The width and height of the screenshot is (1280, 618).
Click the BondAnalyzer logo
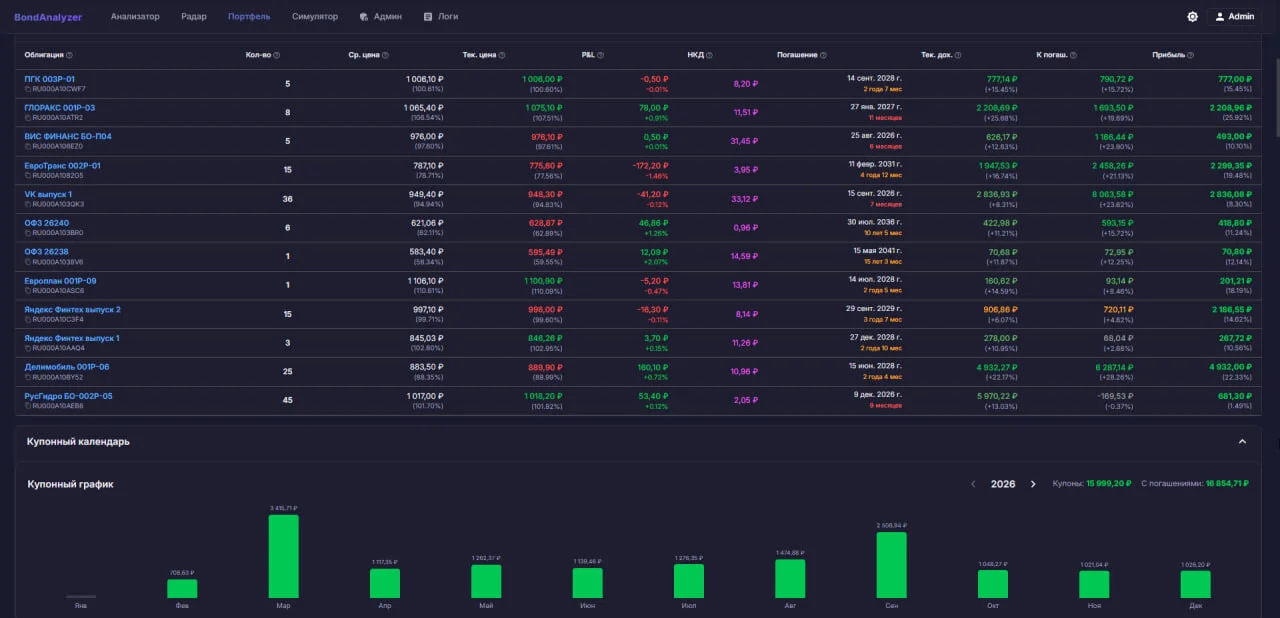pos(49,17)
